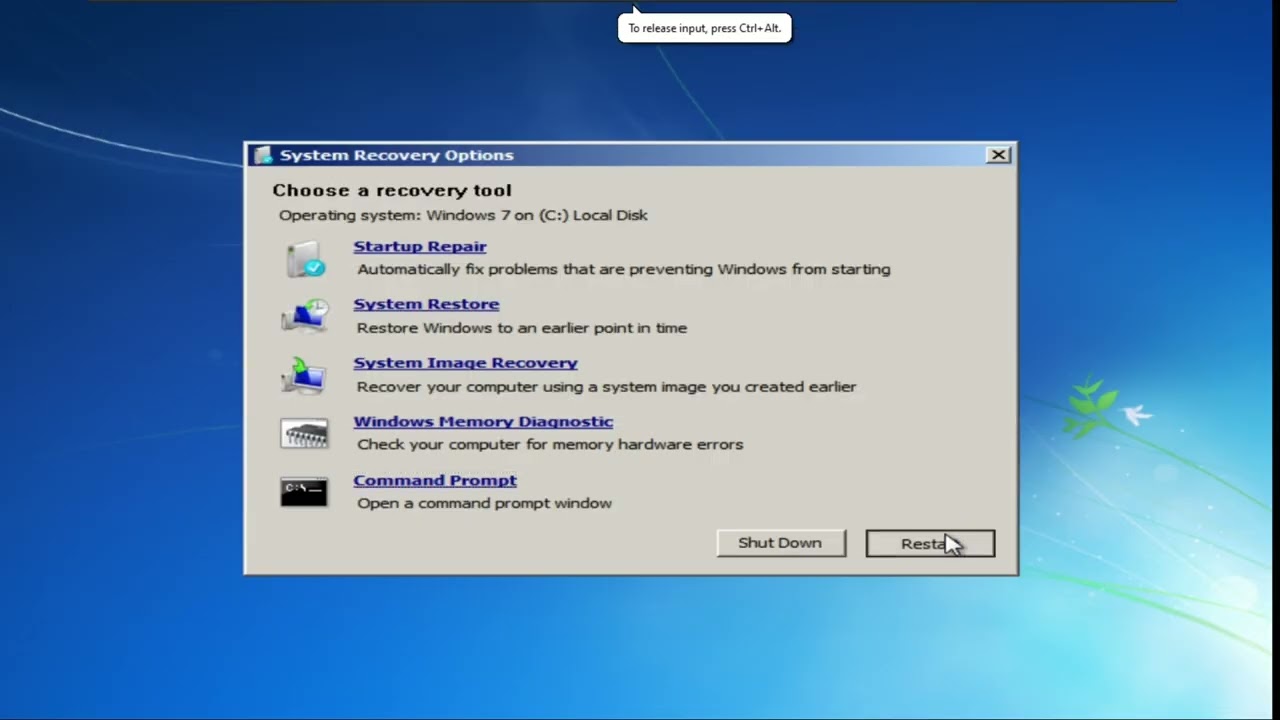Click 'Choose a recovery tool' heading
The width and height of the screenshot is (1280, 720).
tap(392, 190)
